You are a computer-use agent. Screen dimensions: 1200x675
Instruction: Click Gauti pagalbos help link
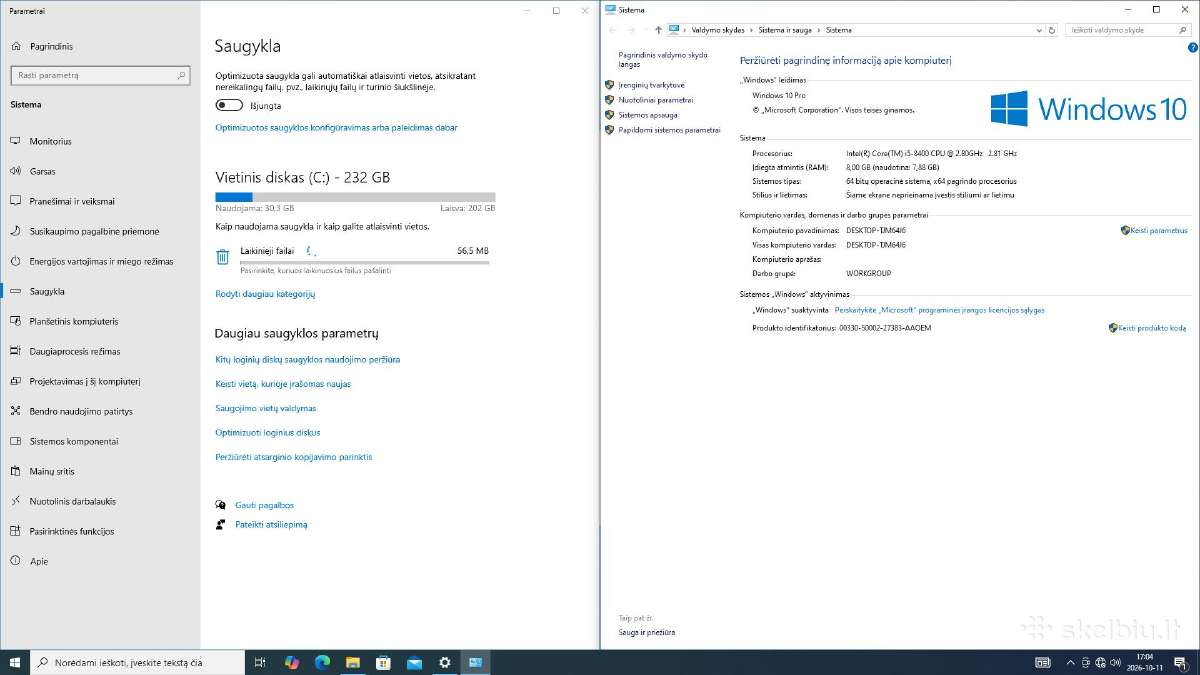264,505
